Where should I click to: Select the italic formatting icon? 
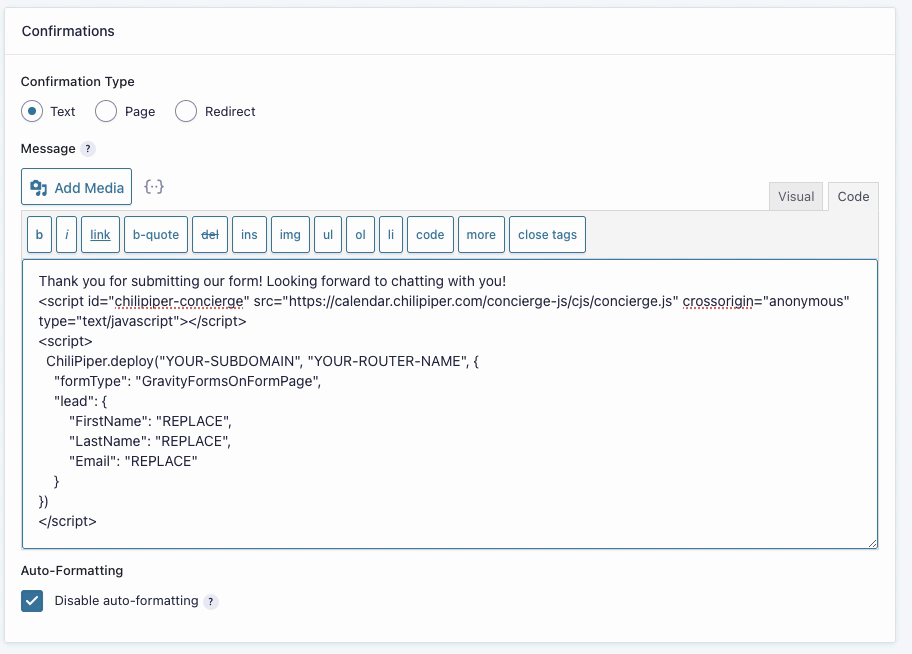pyautogui.click(x=66, y=234)
